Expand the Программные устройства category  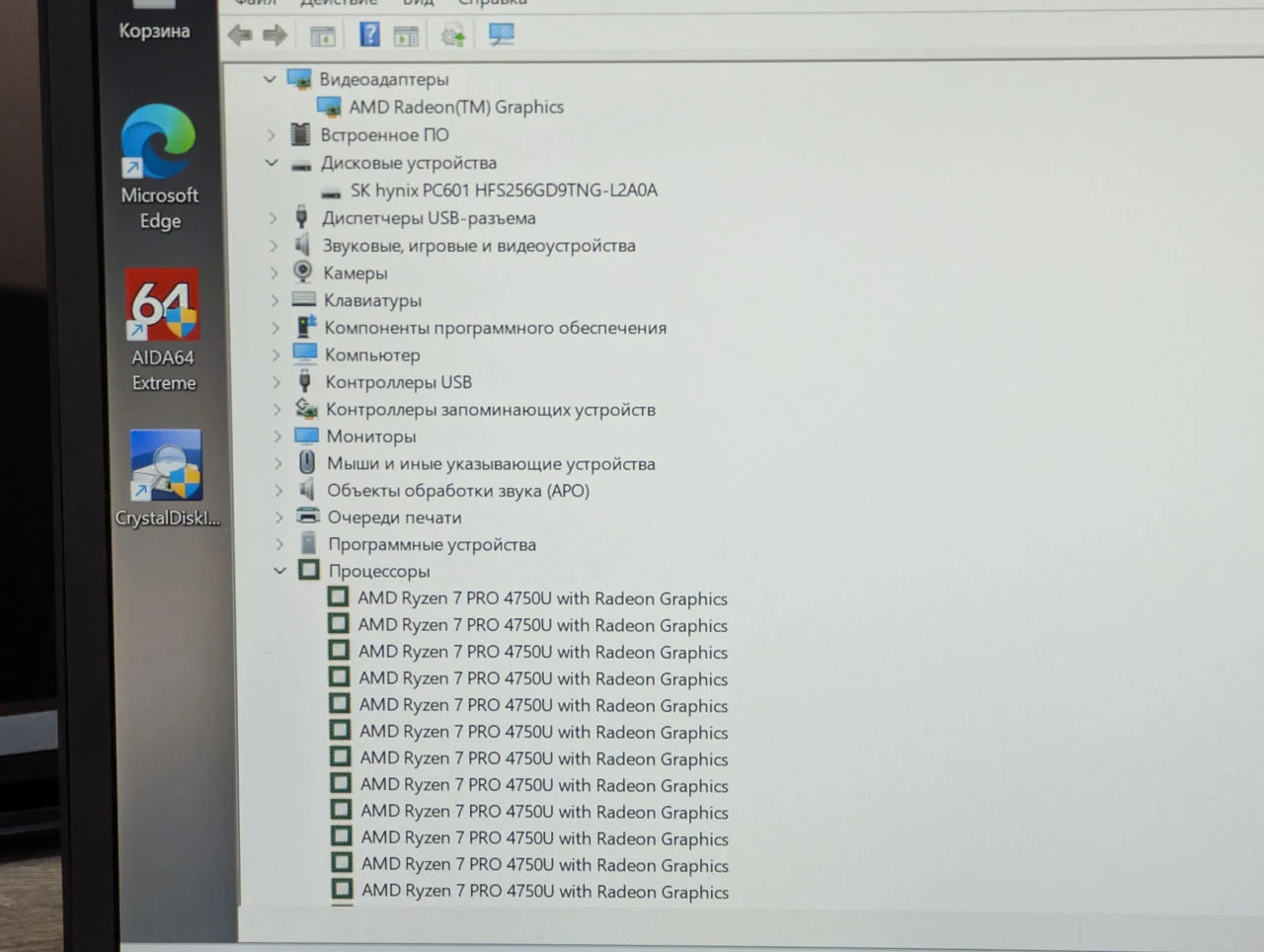coord(279,543)
